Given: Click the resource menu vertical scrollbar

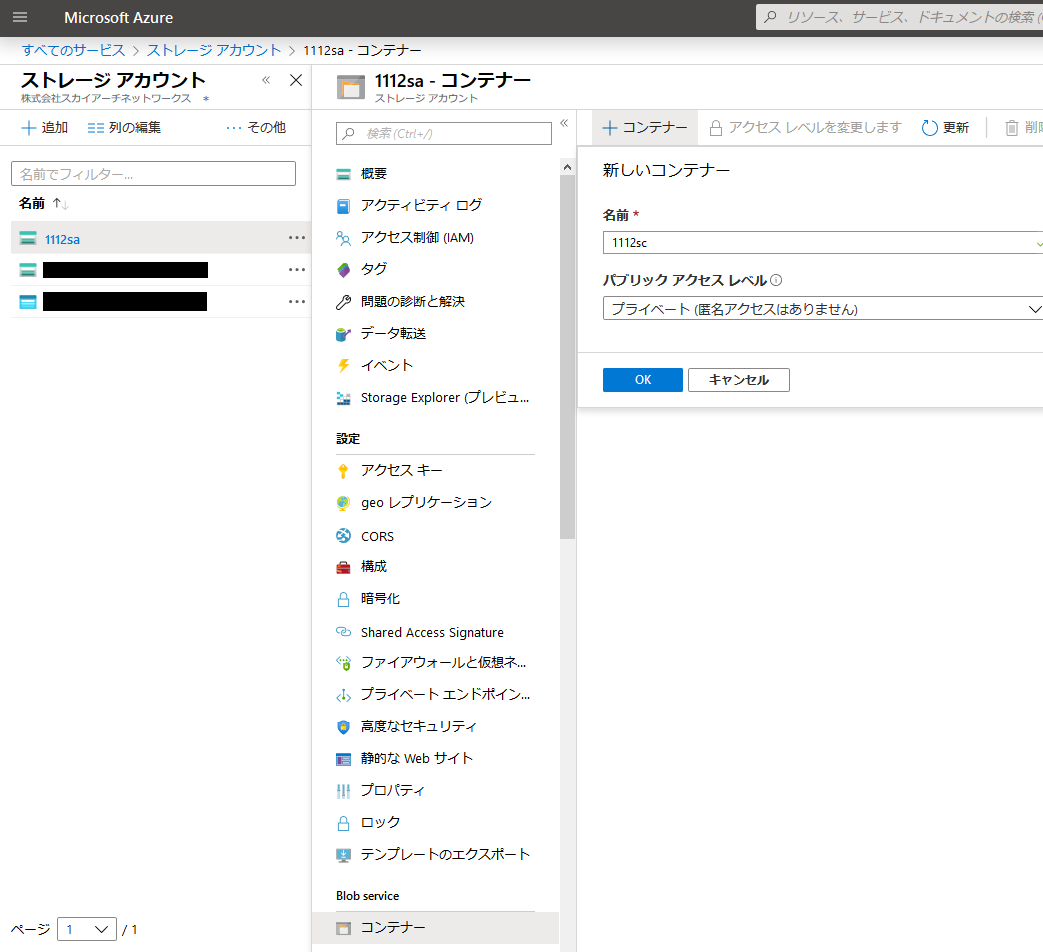Looking at the screenshot, I should [567, 356].
